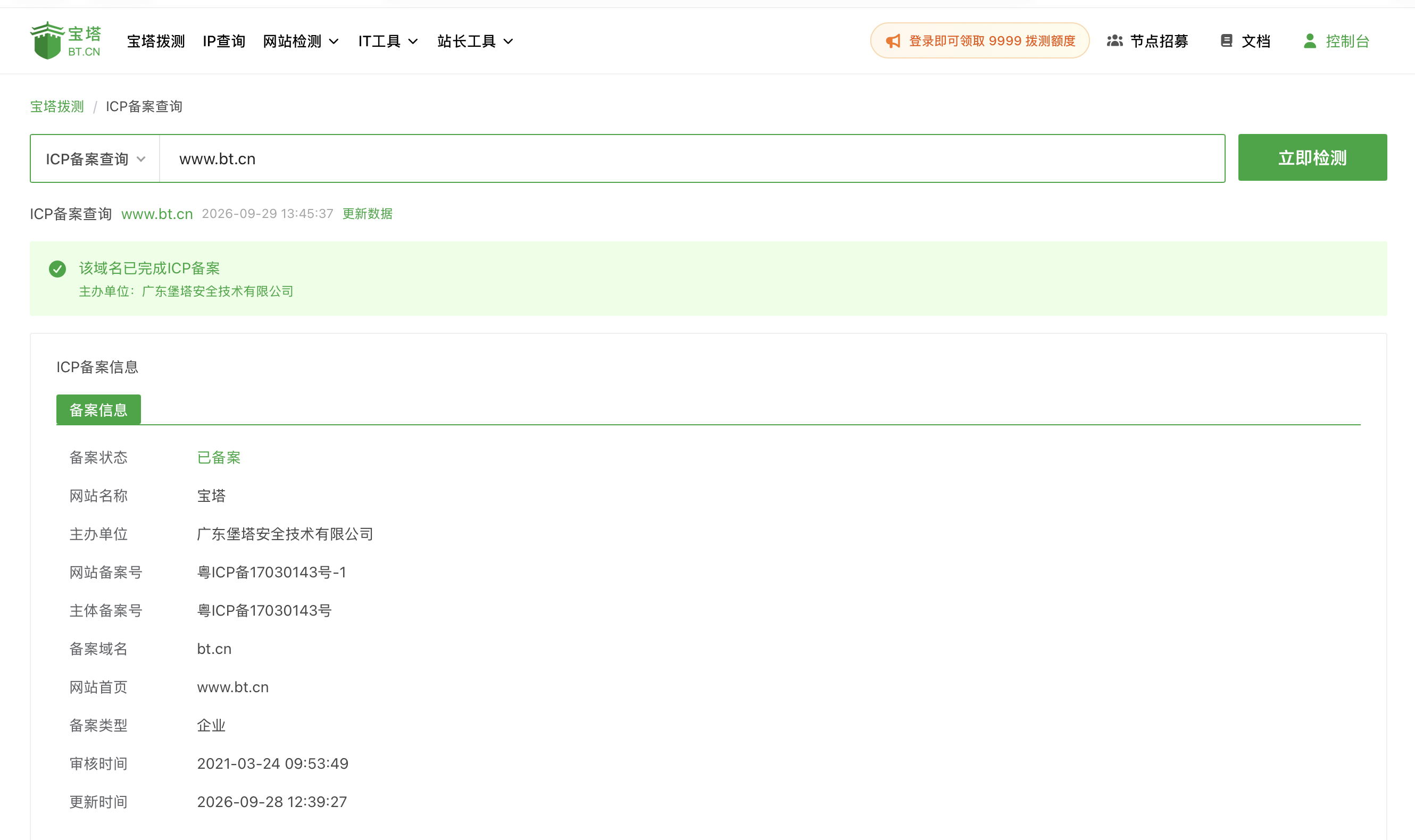The width and height of the screenshot is (1415, 840).
Task: Click 立即检测 button
Action: [1312, 157]
